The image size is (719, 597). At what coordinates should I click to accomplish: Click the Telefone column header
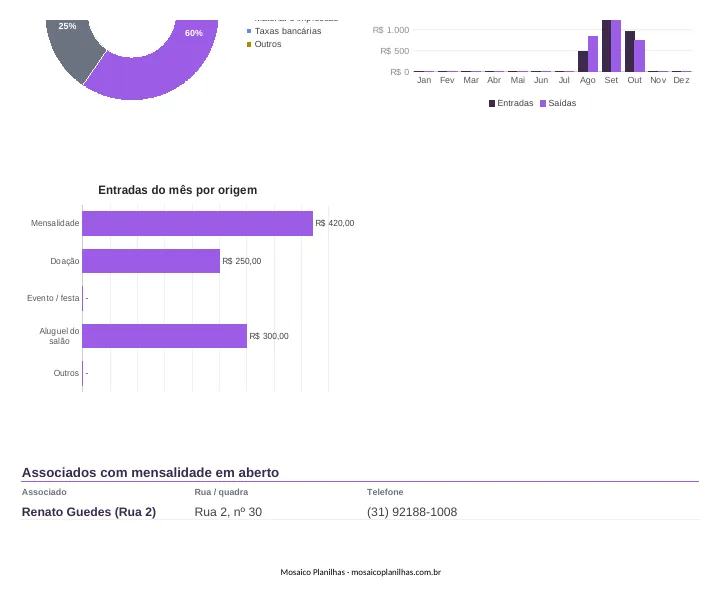pyautogui.click(x=385, y=492)
